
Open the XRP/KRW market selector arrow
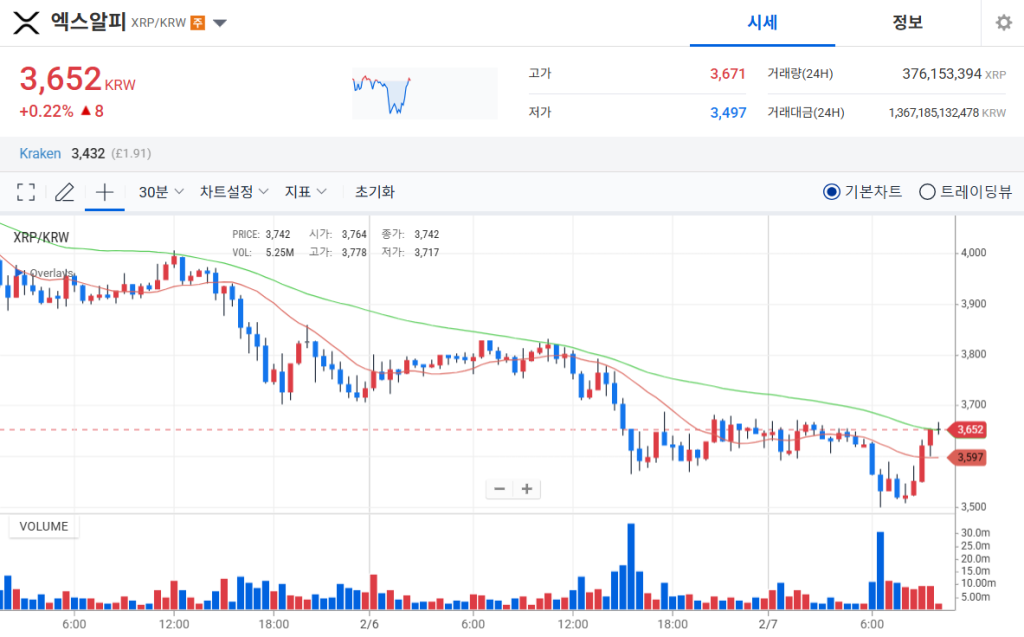pos(220,24)
